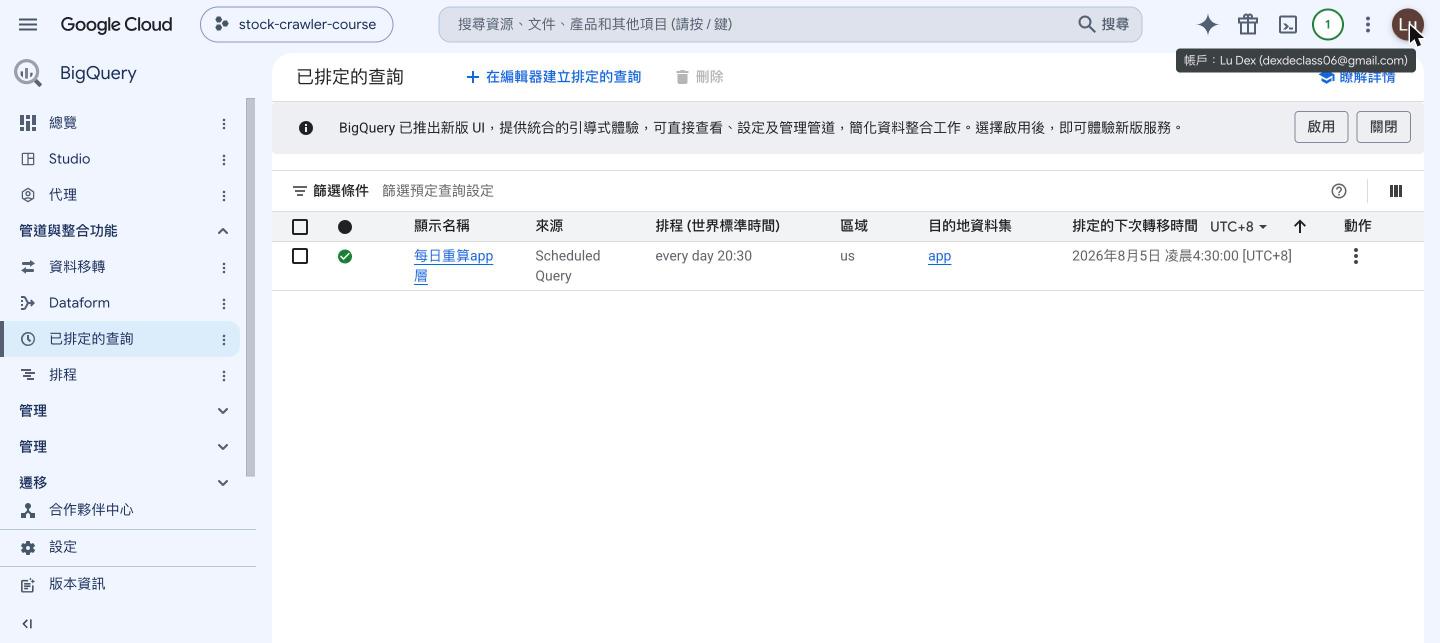Click the sidebar vertical scrollbar
Image resolution: width=1440 pixels, height=643 pixels.
[250, 287]
